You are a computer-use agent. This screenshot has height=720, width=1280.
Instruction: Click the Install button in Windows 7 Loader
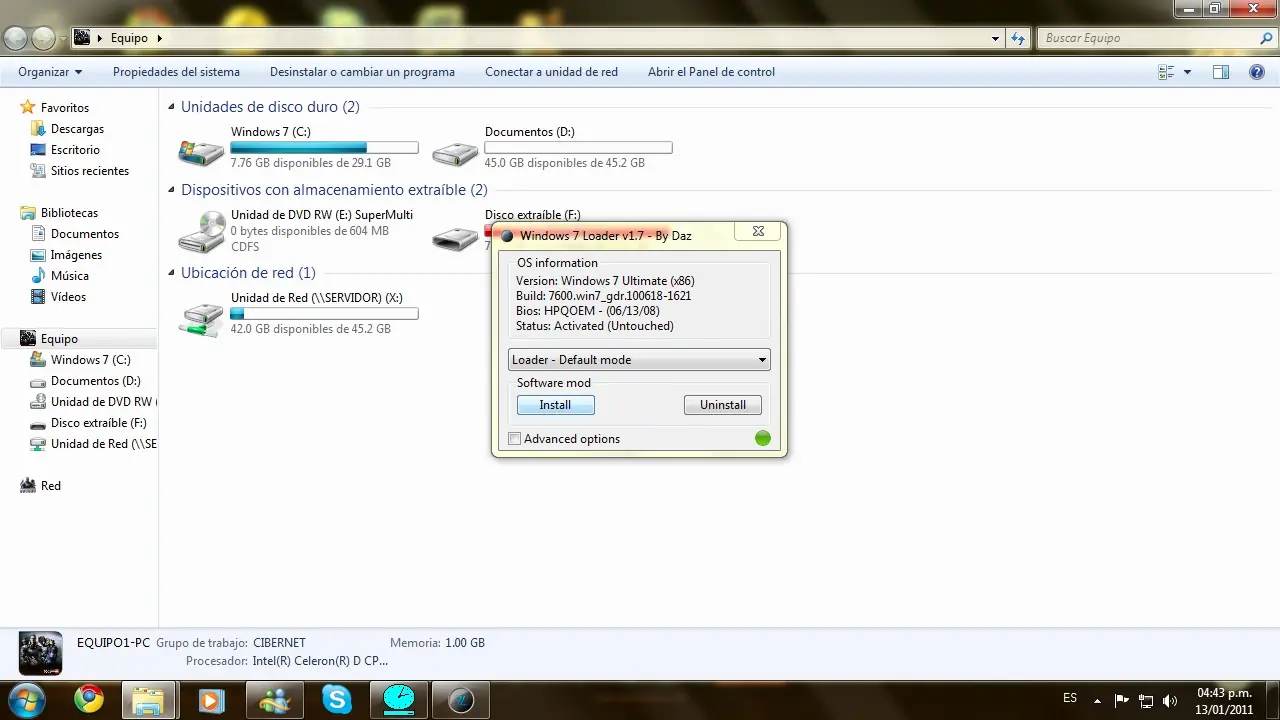click(x=555, y=404)
